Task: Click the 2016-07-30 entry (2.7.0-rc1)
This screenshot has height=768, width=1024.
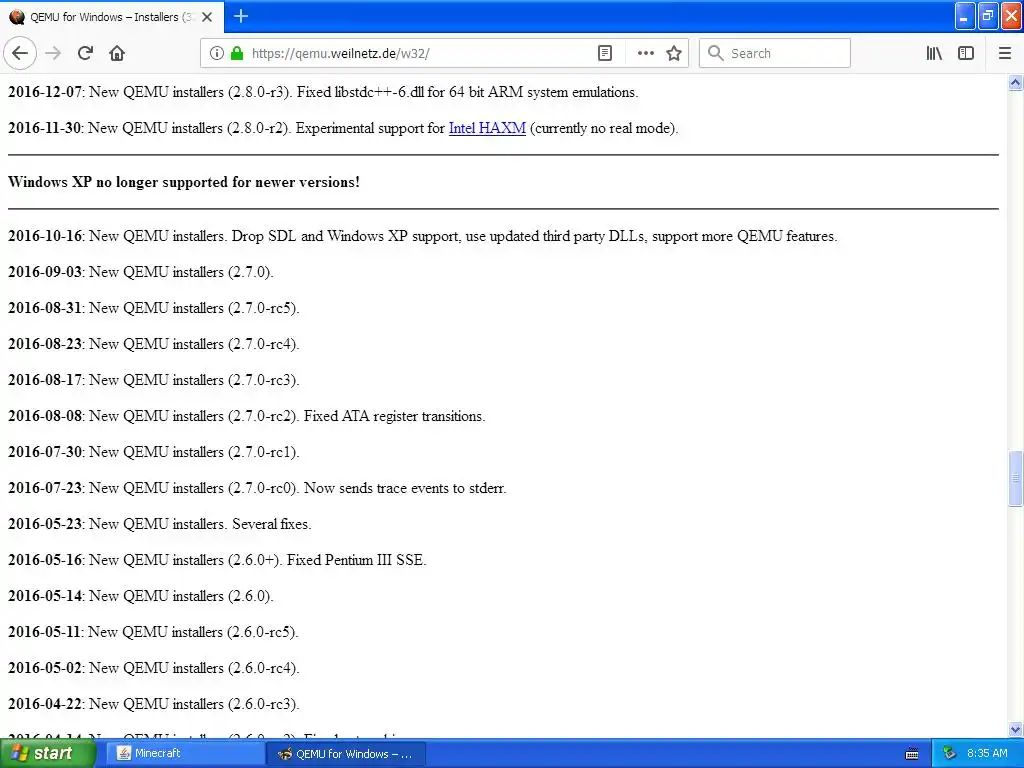Action: click(x=153, y=452)
